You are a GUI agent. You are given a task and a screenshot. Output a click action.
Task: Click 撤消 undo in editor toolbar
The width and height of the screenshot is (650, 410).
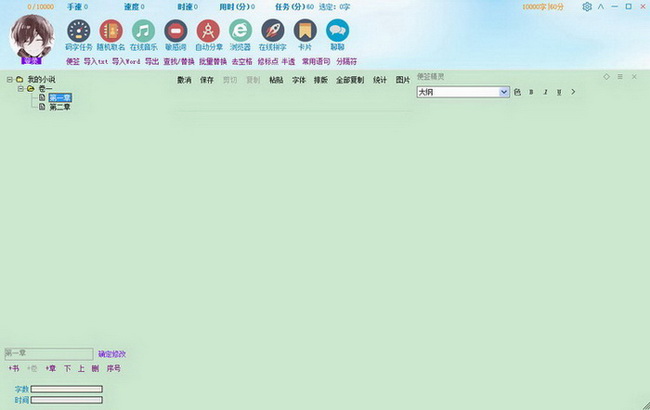pyautogui.click(x=184, y=80)
